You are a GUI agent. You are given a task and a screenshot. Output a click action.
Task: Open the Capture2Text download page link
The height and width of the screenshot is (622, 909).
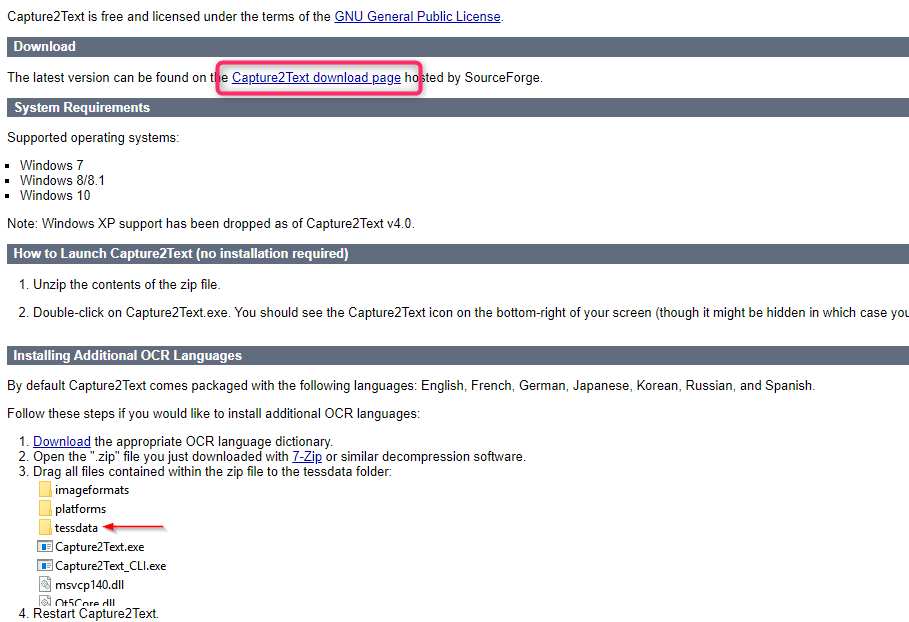[x=316, y=77]
